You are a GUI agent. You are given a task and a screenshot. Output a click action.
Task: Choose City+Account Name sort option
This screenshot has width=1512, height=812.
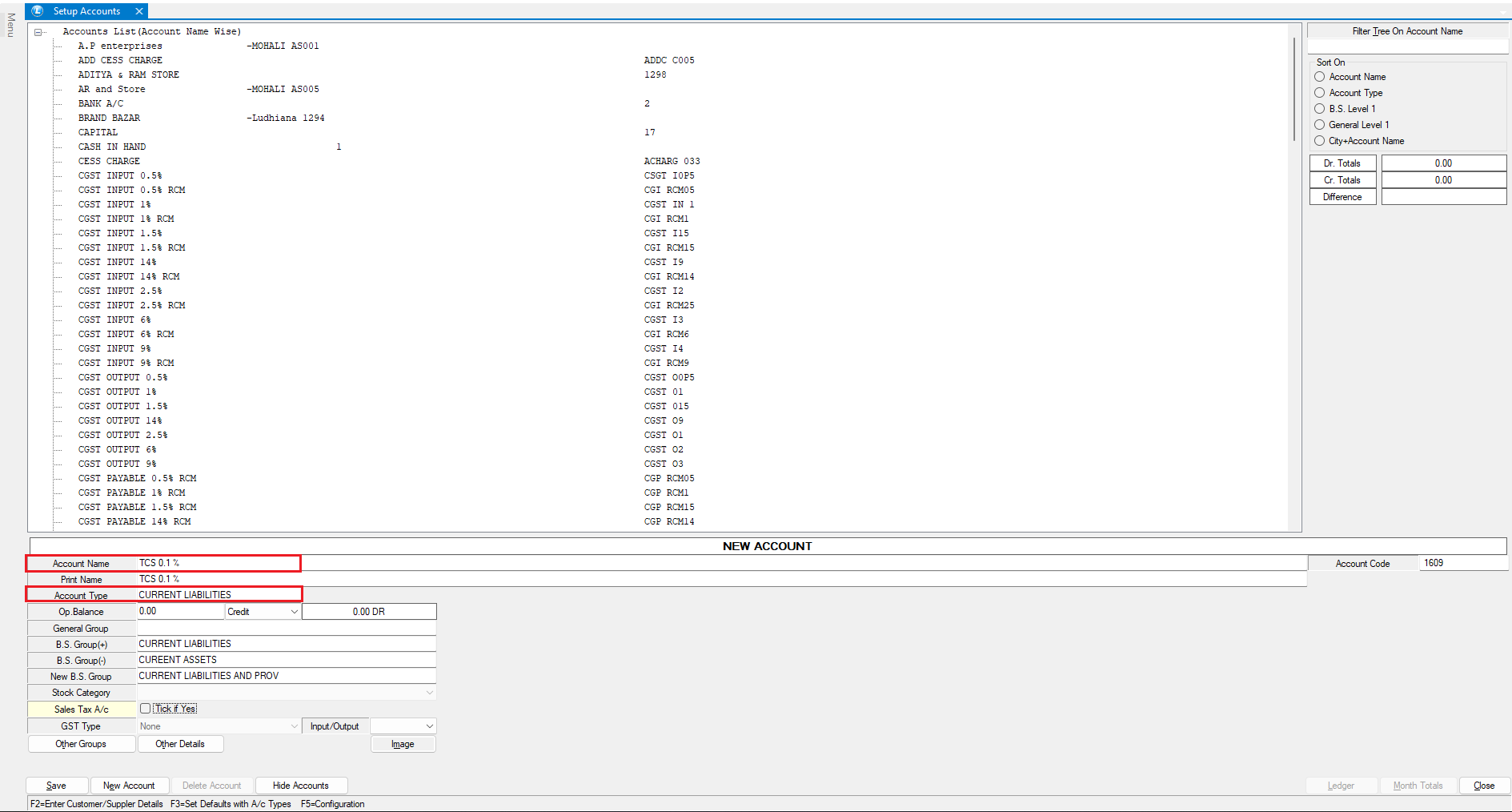(x=1320, y=141)
